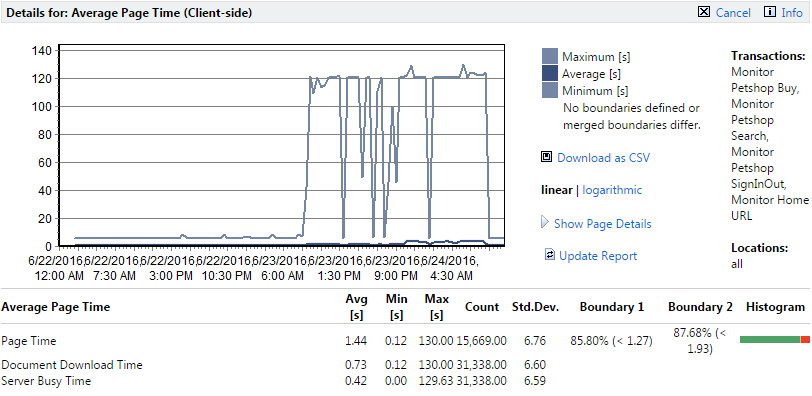812x396 pixels.
Task: Click the Info i icon
Action: [x=770, y=12]
